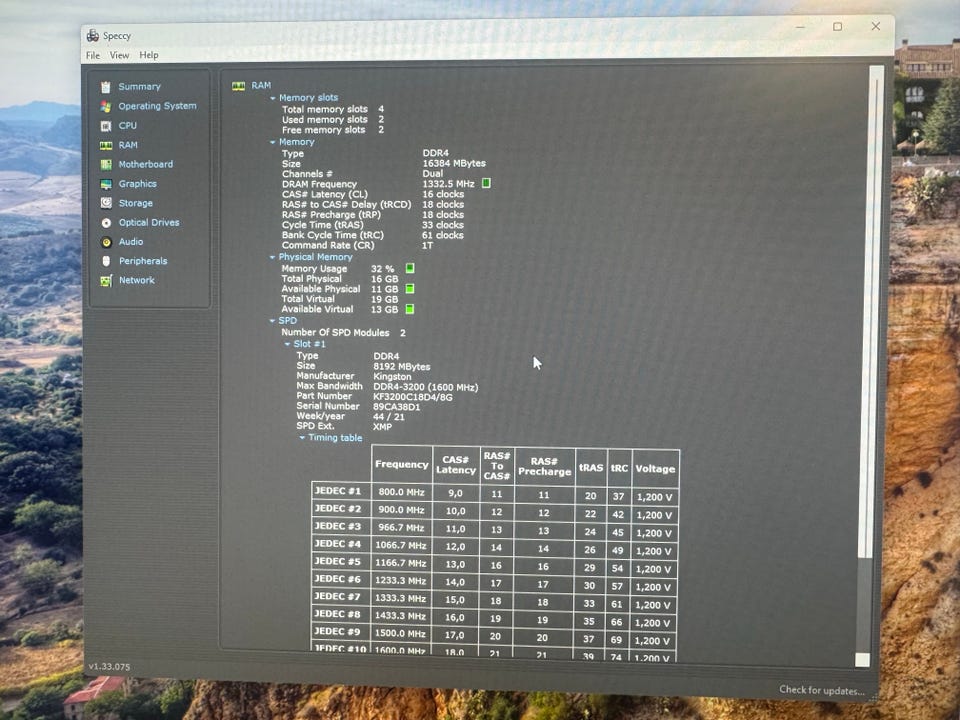Click version number v1.33.075
The width and height of the screenshot is (960, 720).
point(109,666)
